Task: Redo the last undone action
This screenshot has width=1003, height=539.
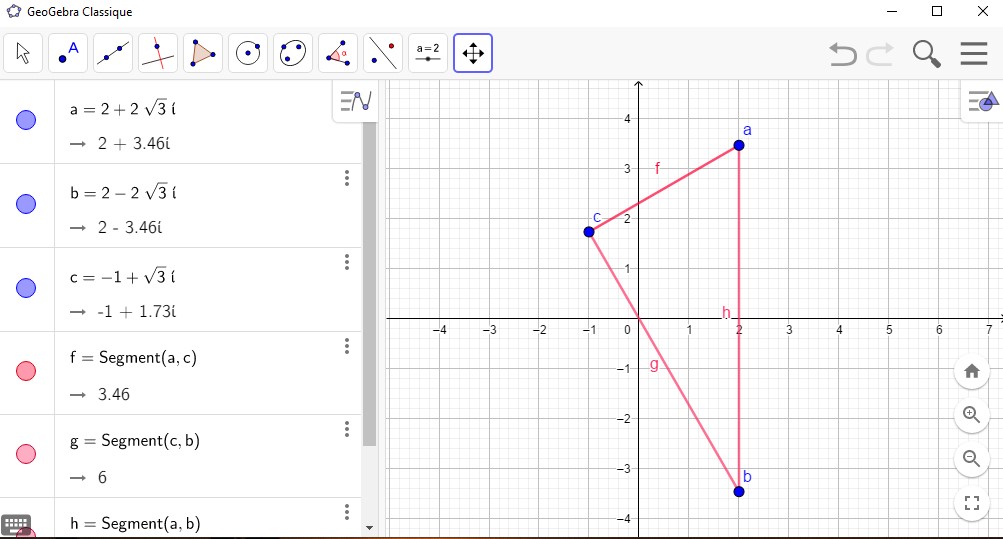Action: (880, 54)
